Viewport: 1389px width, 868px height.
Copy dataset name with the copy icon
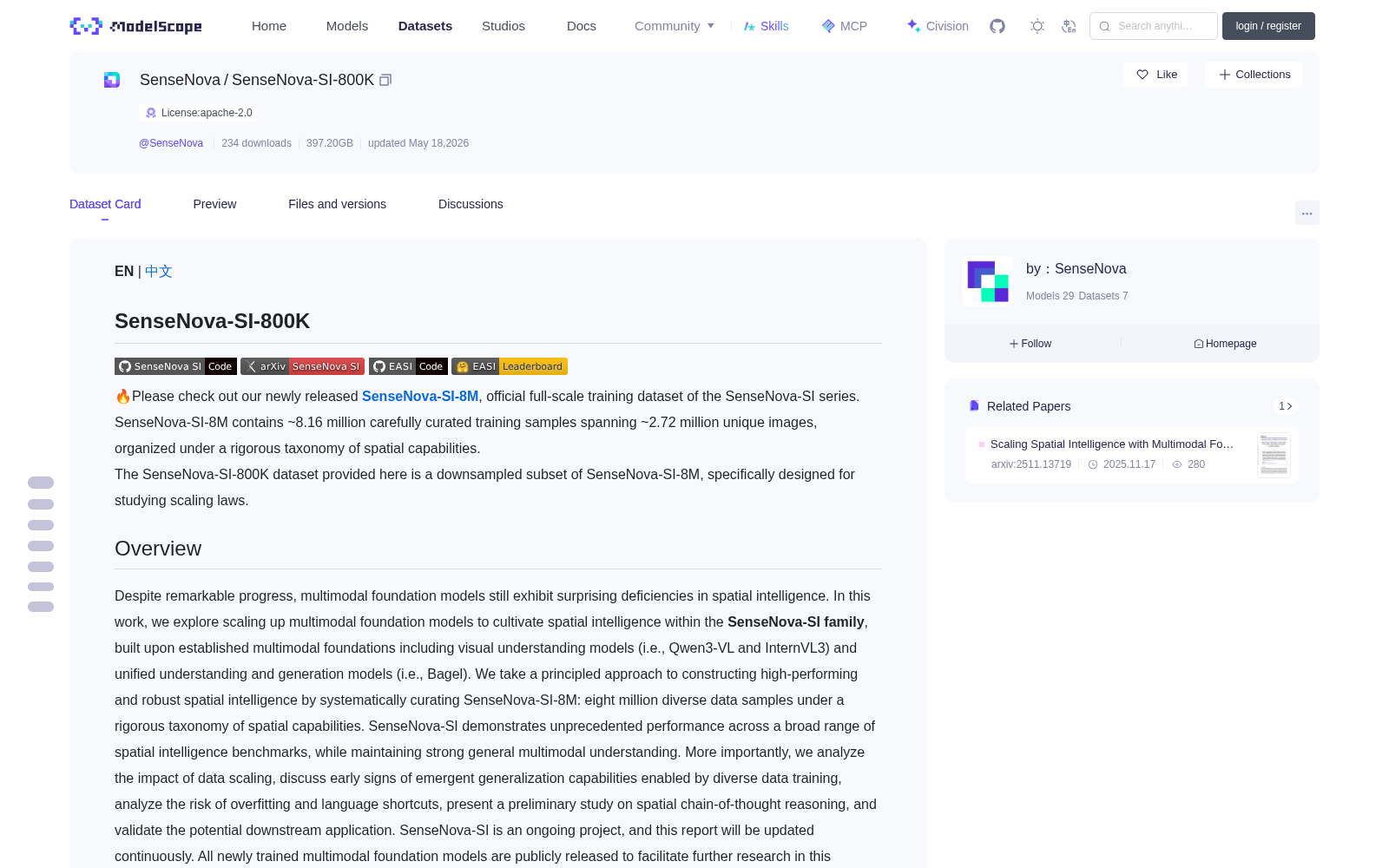[x=385, y=80]
